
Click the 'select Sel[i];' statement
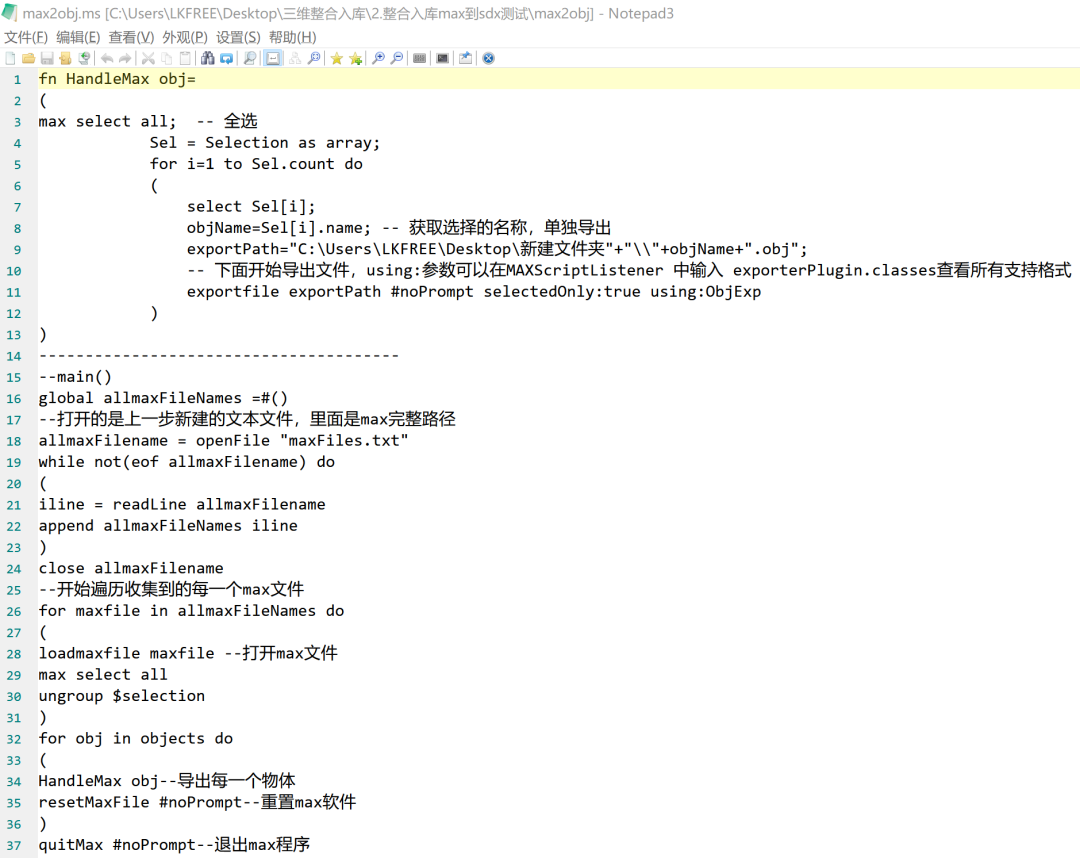251,207
